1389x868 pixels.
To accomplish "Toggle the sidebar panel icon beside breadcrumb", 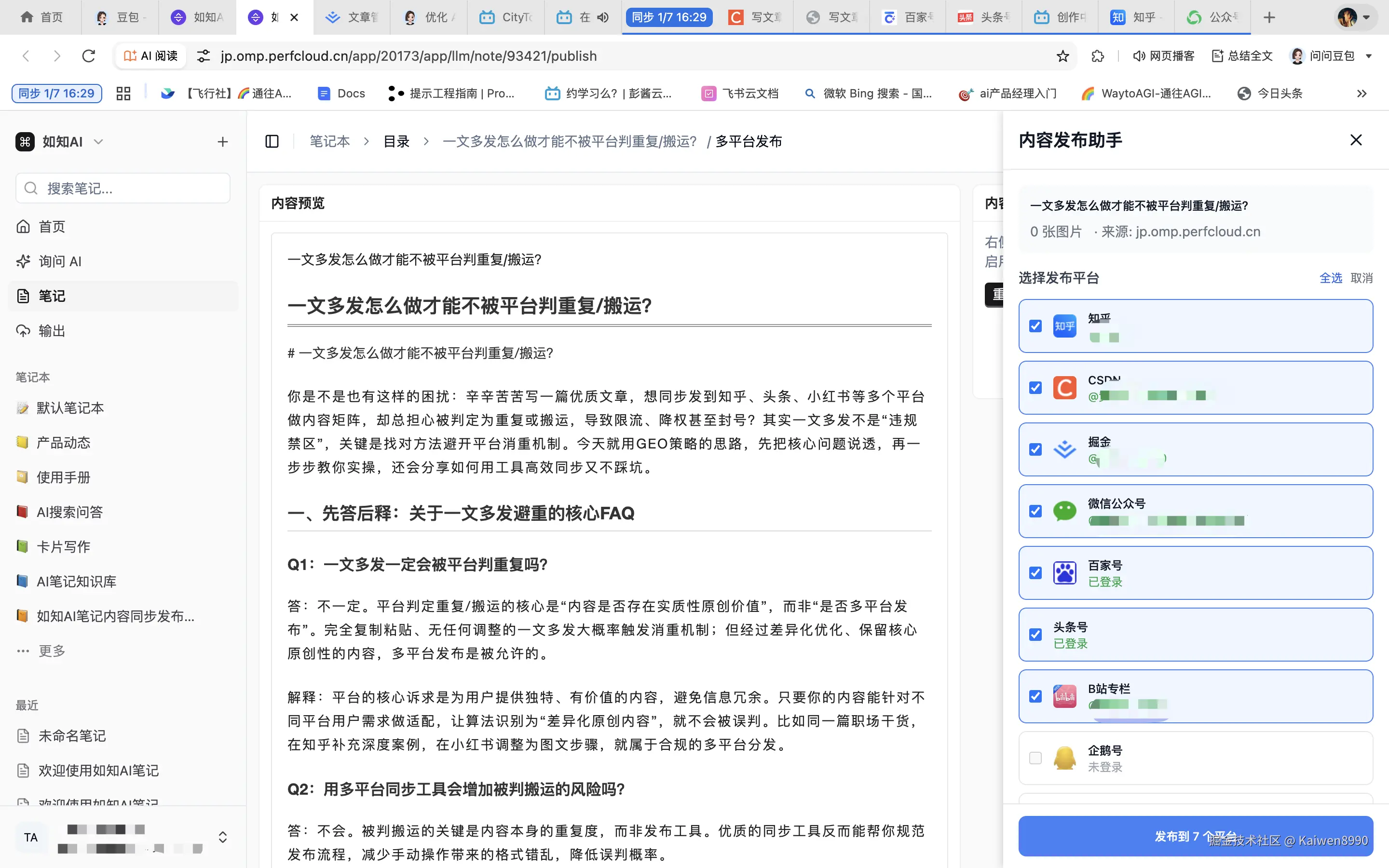I will click(272, 141).
